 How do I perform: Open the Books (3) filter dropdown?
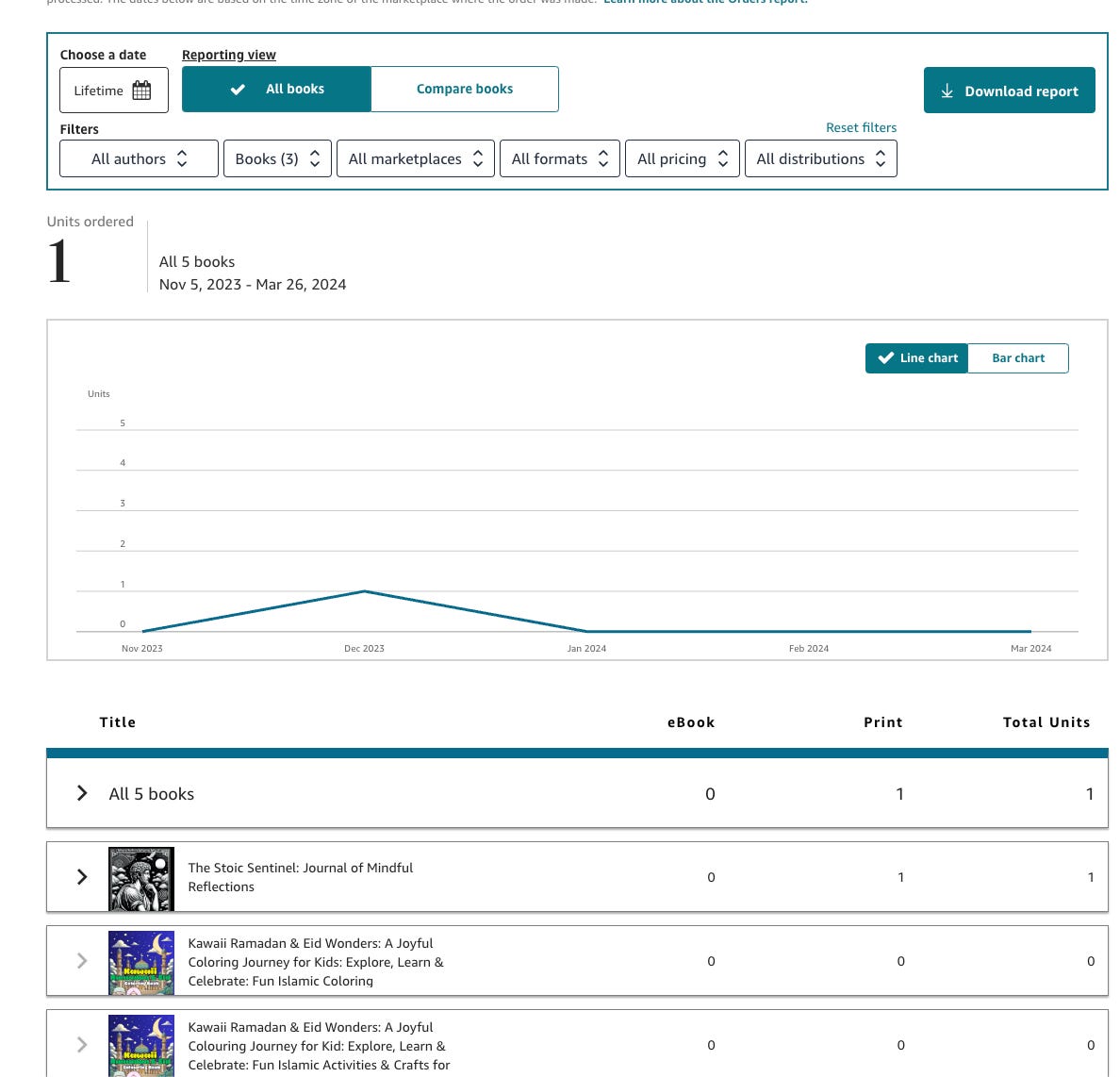click(x=277, y=158)
